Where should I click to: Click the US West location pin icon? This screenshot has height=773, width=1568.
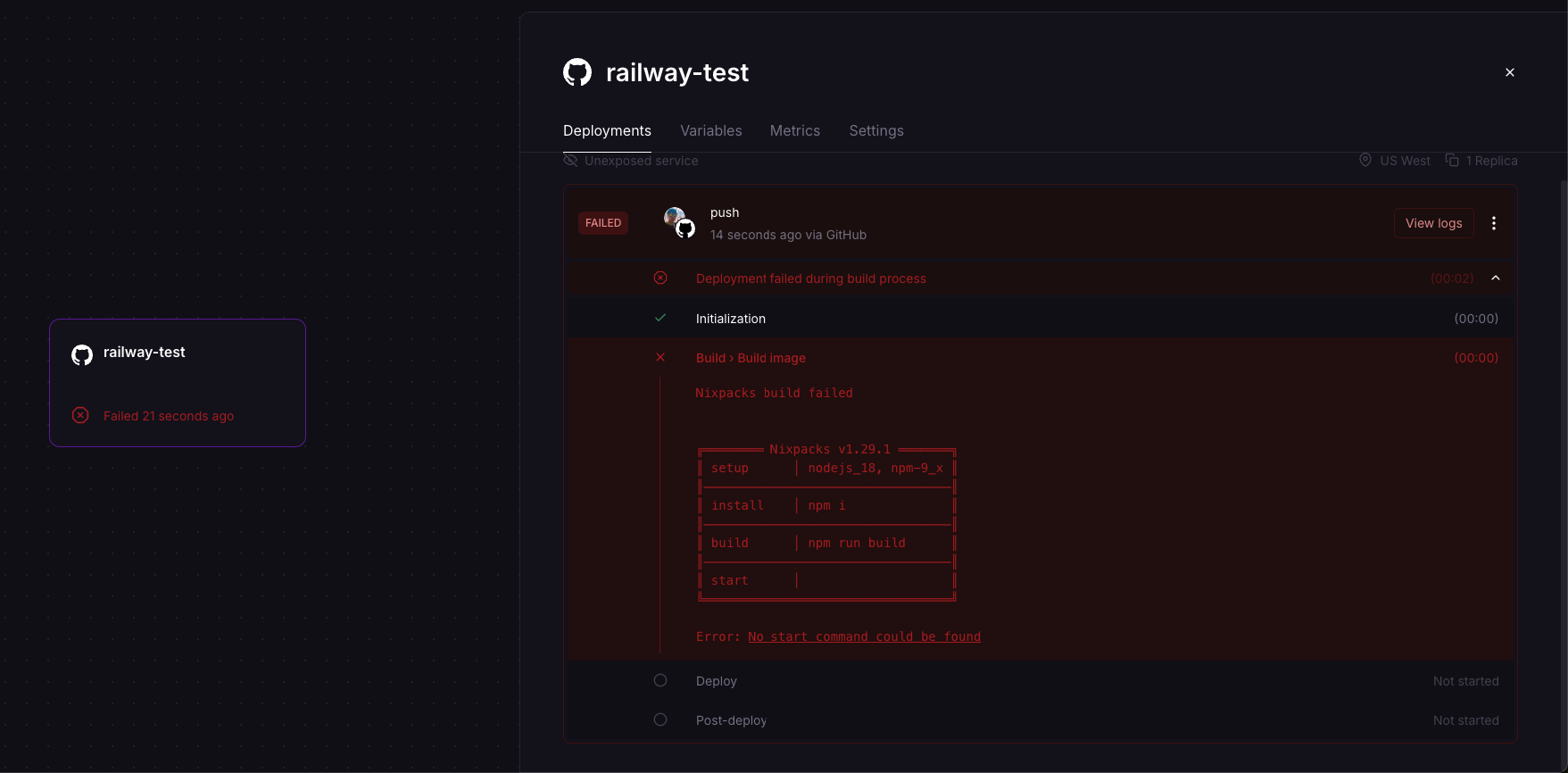coord(1365,160)
